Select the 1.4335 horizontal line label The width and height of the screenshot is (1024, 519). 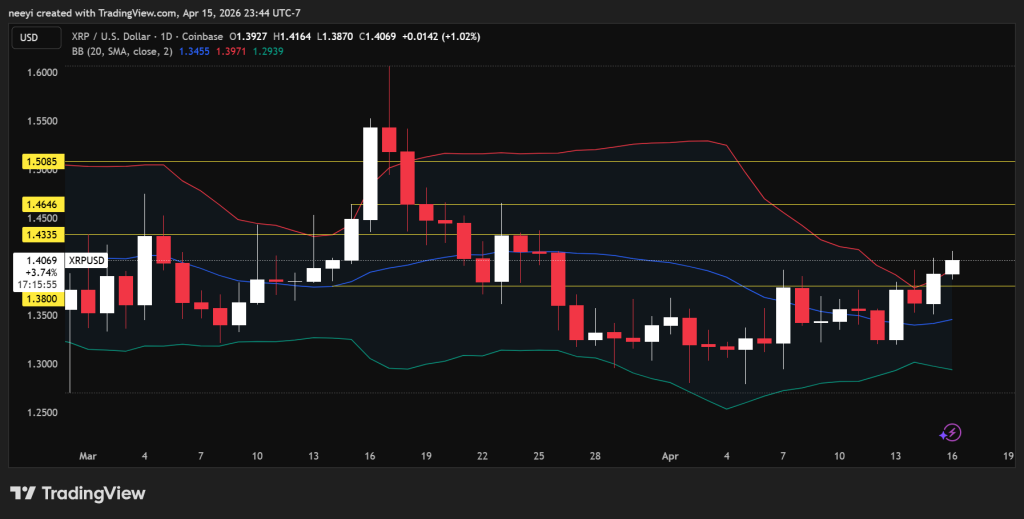(x=39, y=235)
